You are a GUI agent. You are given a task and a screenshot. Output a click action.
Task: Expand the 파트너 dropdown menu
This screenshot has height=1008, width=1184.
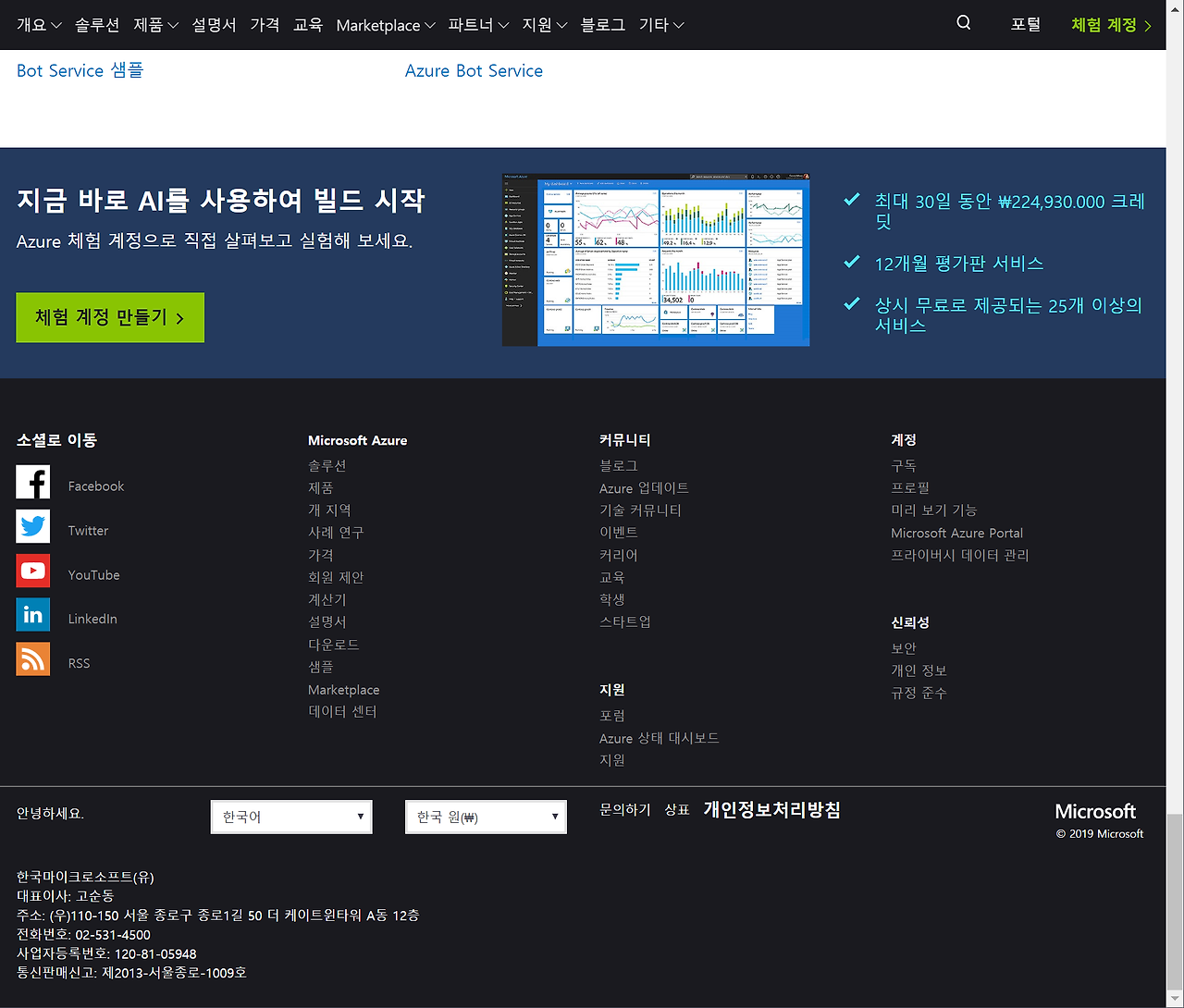[x=478, y=25]
